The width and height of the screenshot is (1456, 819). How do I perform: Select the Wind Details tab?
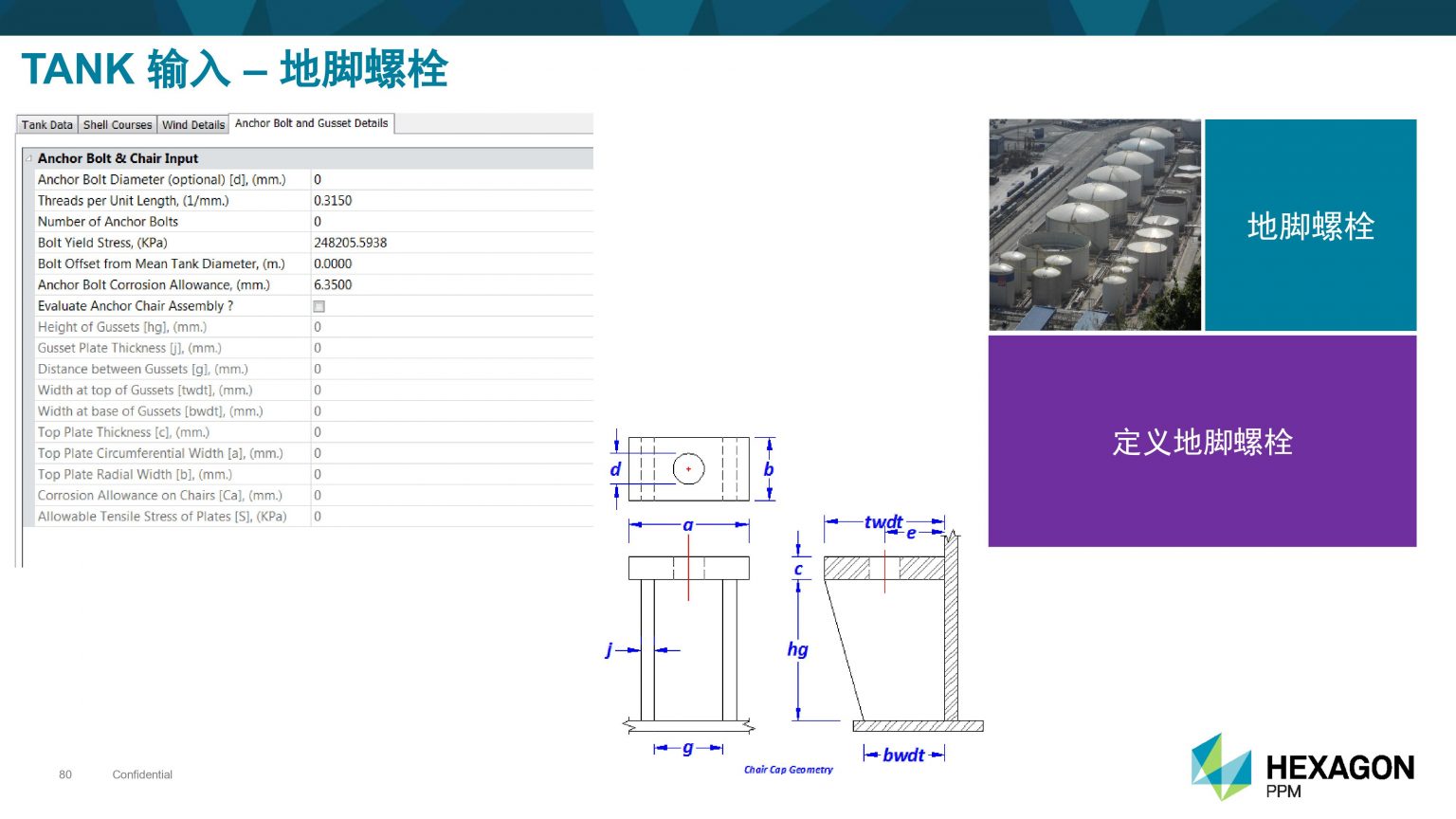(193, 125)
